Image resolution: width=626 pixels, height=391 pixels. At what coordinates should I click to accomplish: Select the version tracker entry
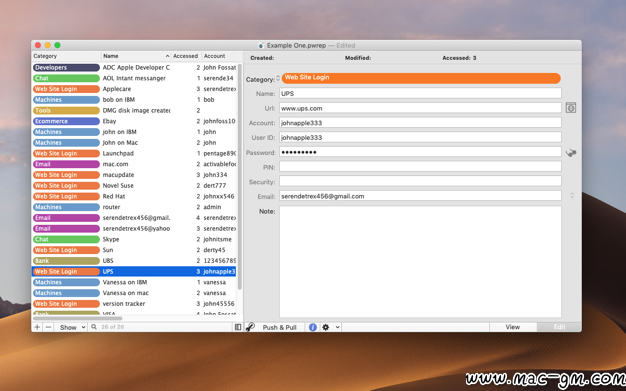[x=134, y=304]
